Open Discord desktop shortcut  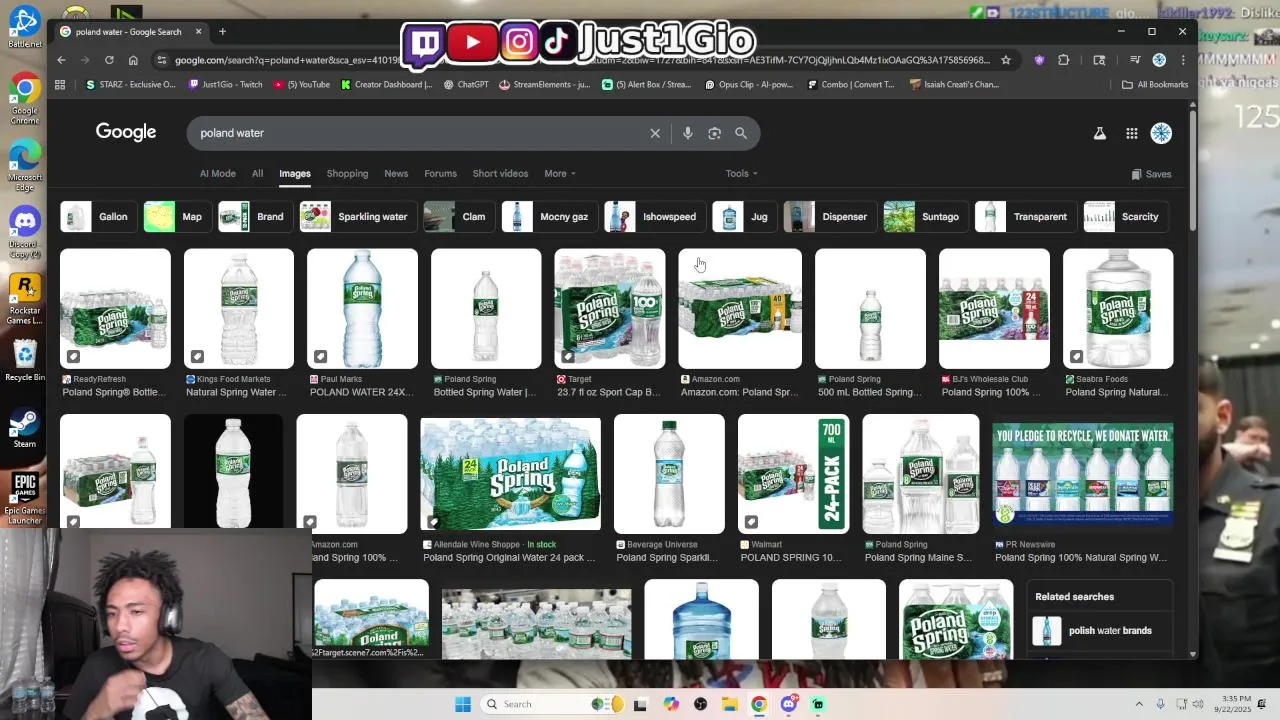tap(25, 232)
